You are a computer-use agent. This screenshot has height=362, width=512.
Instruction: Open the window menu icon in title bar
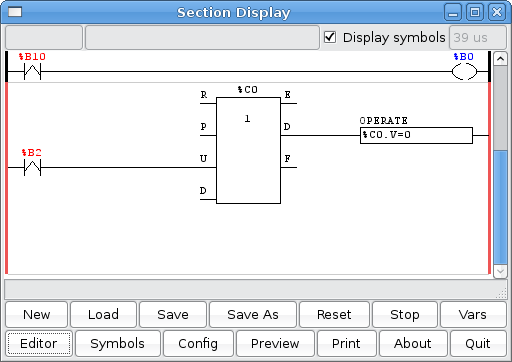(15, 12)
